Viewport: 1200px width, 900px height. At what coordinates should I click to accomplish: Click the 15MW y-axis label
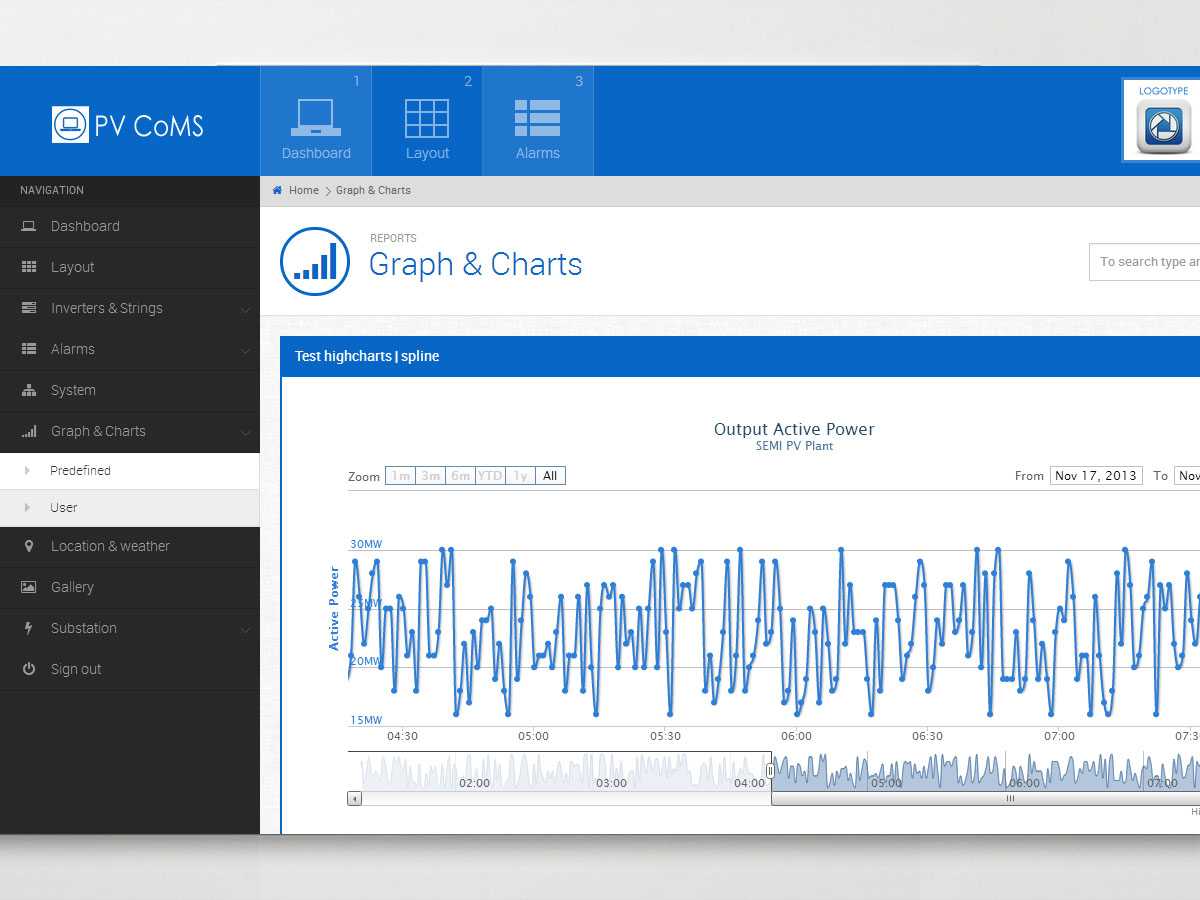tap(366, 720)
